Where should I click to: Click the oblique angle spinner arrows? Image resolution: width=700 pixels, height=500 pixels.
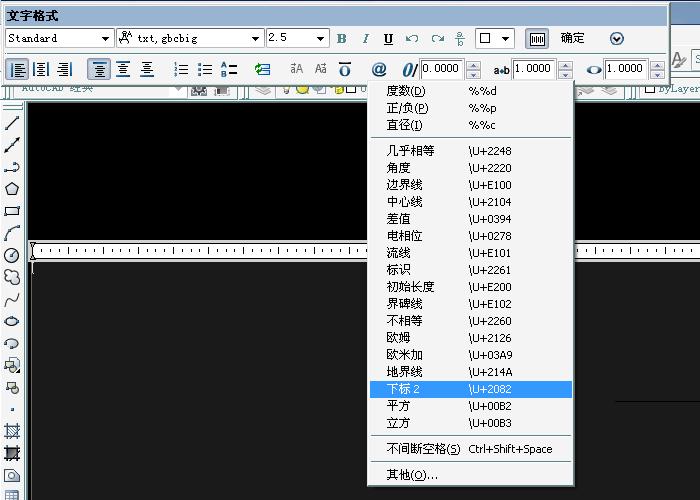[x=473, y=70]
